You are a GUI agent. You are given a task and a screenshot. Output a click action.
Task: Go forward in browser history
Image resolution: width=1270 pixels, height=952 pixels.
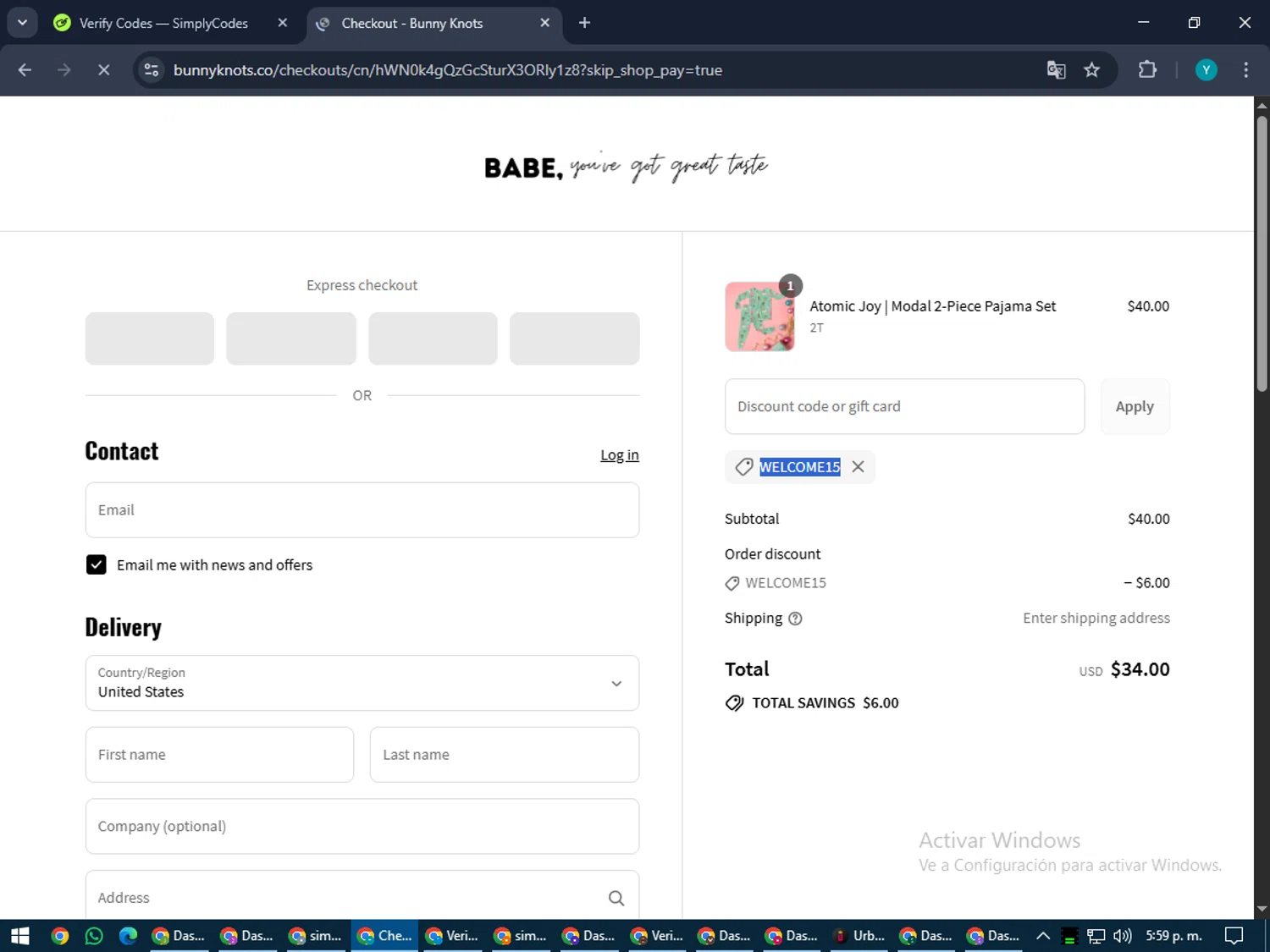[x=64, y=70]
